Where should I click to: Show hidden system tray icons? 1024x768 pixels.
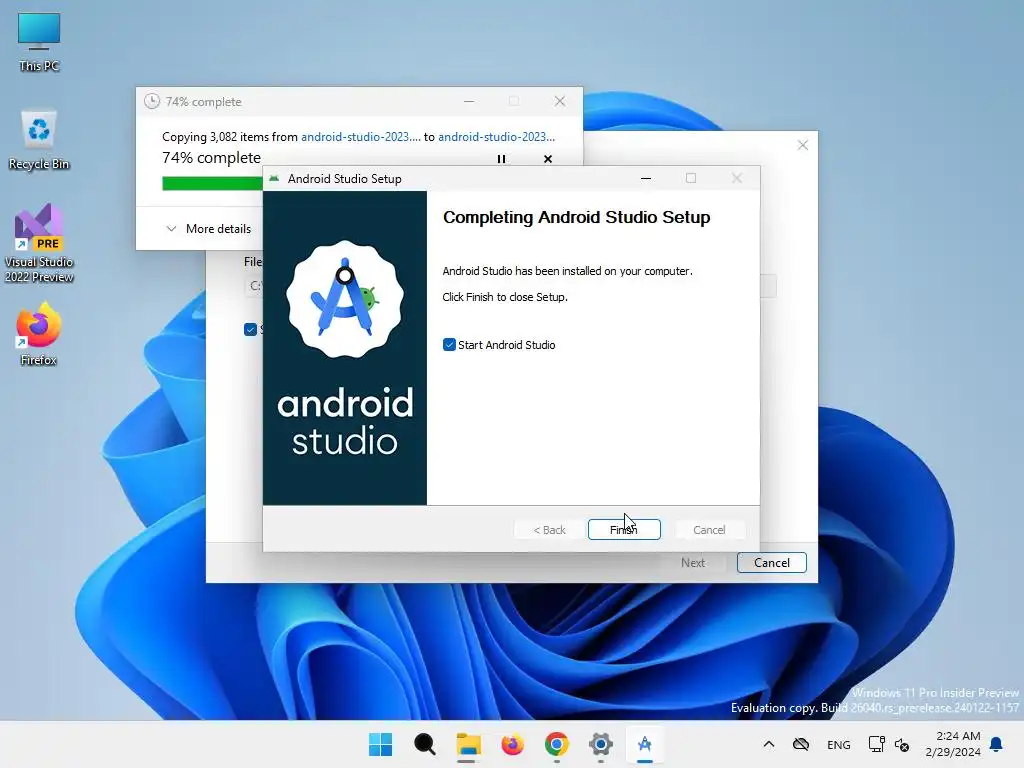pyautogui.click(x=769, y=744)
